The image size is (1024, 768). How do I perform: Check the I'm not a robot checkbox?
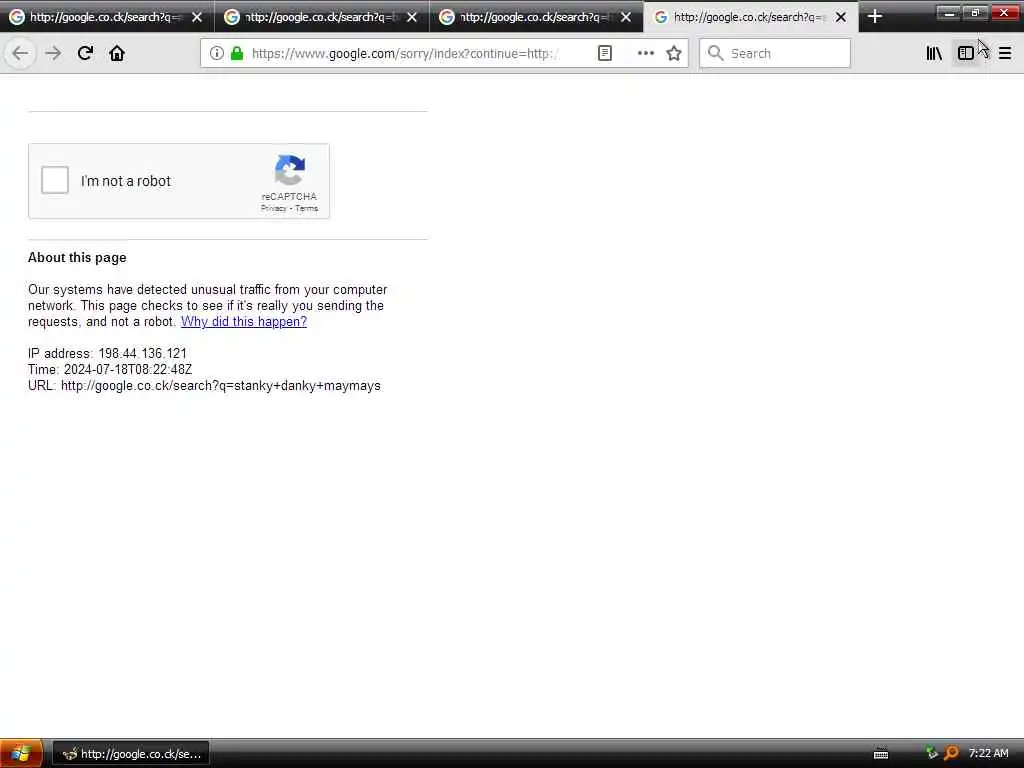point(55,180)
